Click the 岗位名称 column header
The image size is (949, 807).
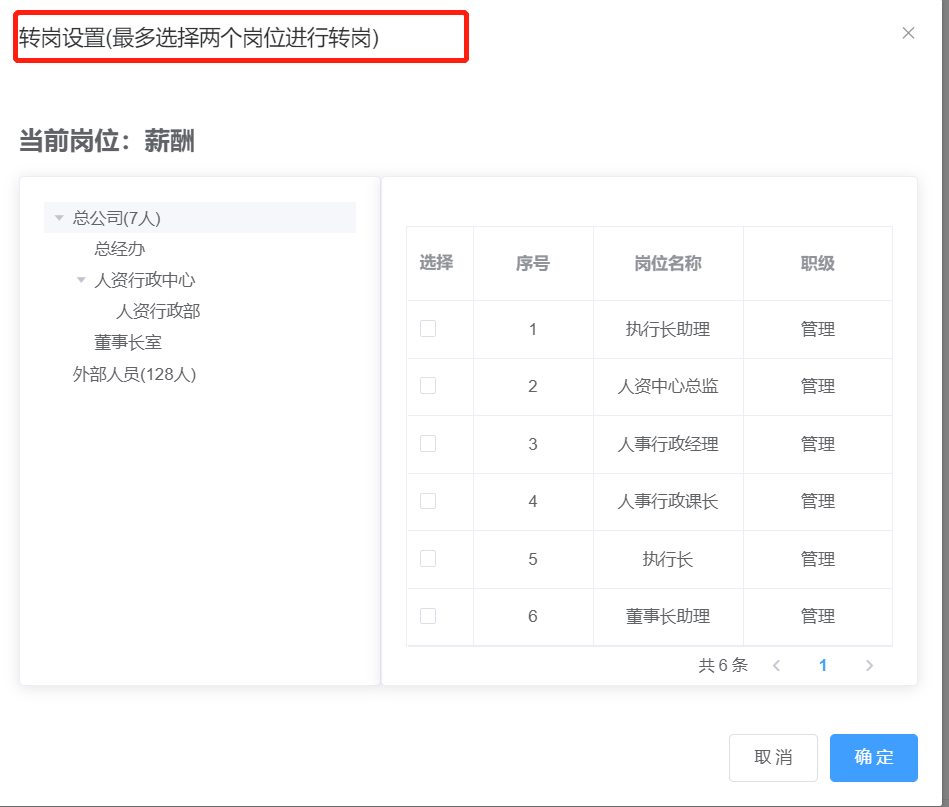point(668,264)
